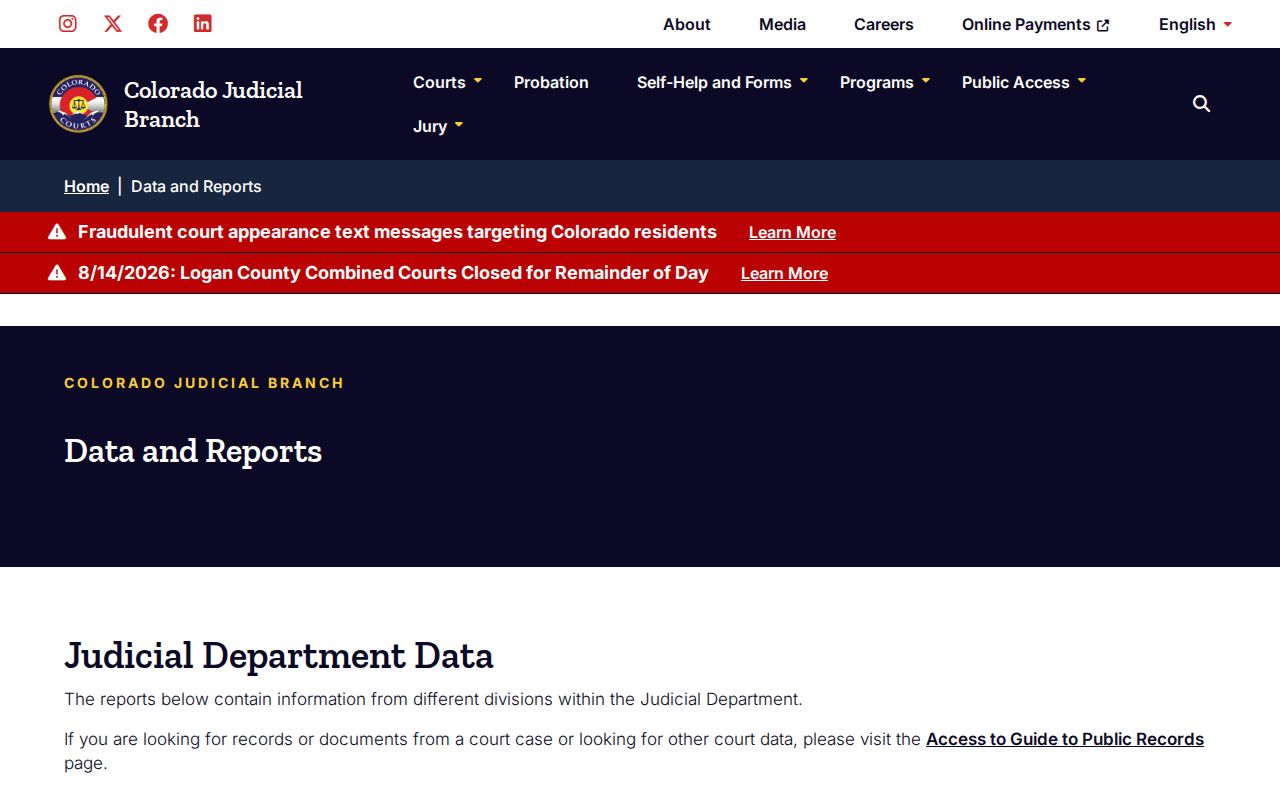
Task: Open Access to Guide to Public Records link
Action: click(x=1065, y=739)
